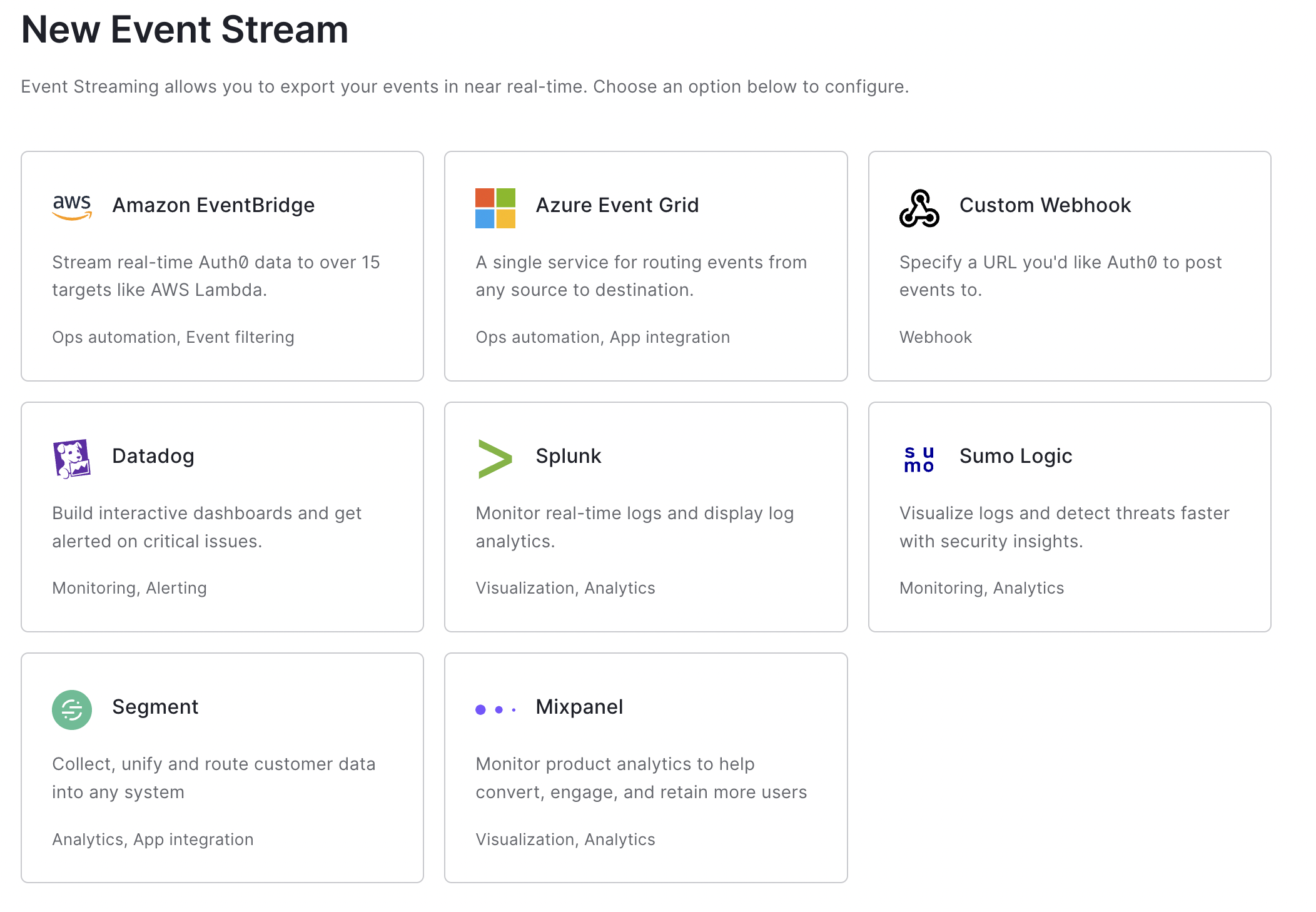
Task: Select the Segment card heading
Action: pyautogui.click(x=155, y=707)
